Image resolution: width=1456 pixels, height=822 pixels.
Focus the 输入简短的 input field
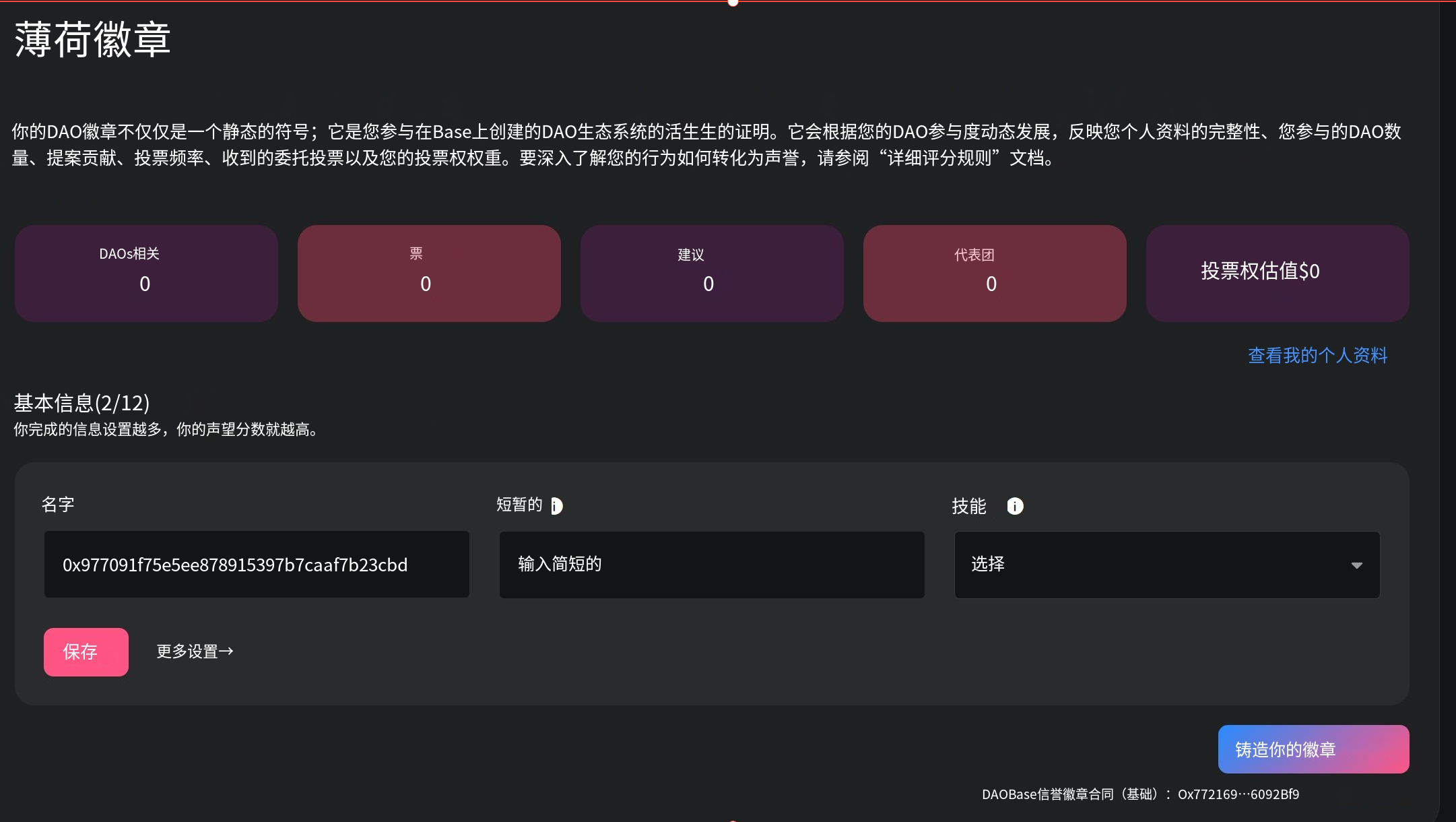pyautogui.click(x=712, y=565)
